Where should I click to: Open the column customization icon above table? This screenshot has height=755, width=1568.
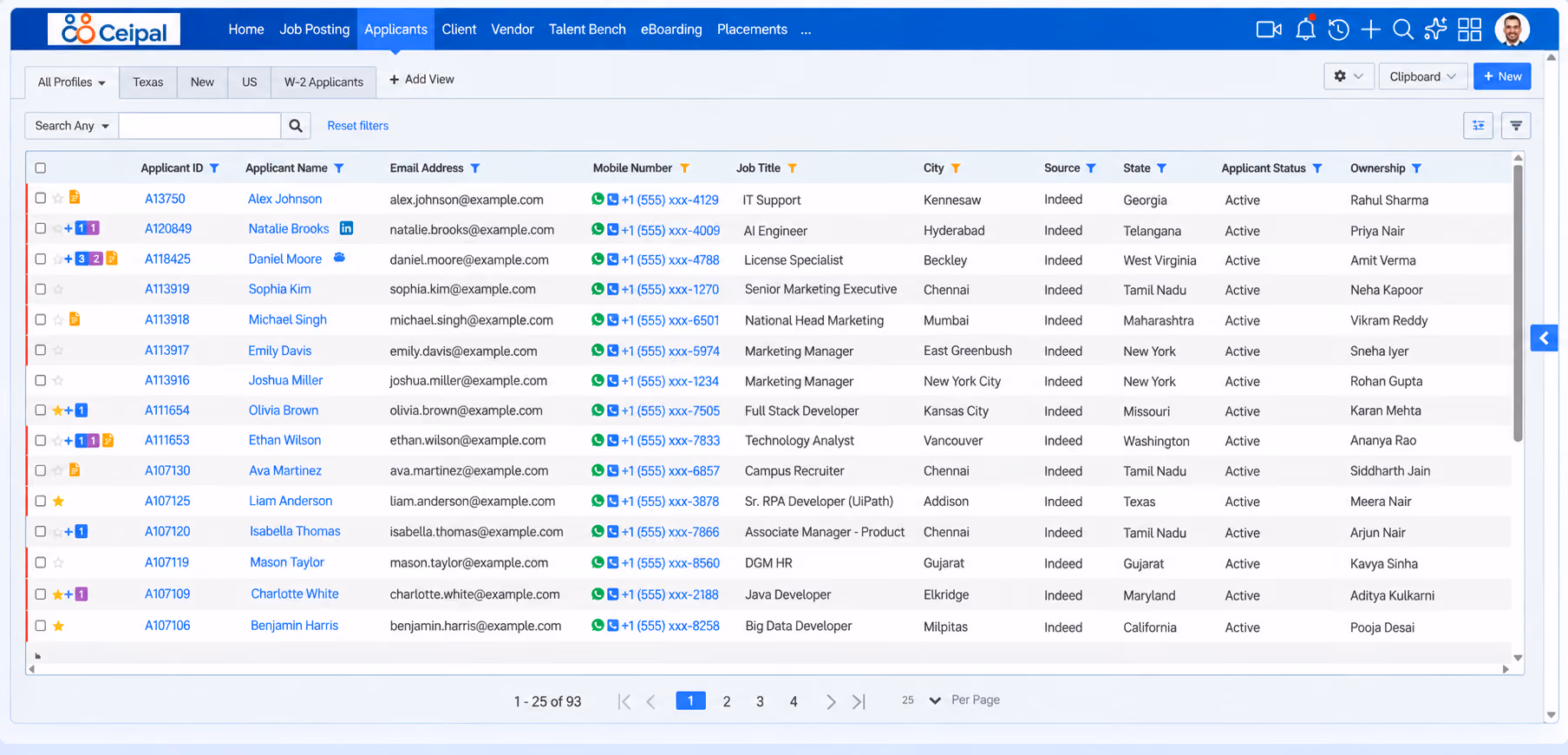tap(1478, 126)
